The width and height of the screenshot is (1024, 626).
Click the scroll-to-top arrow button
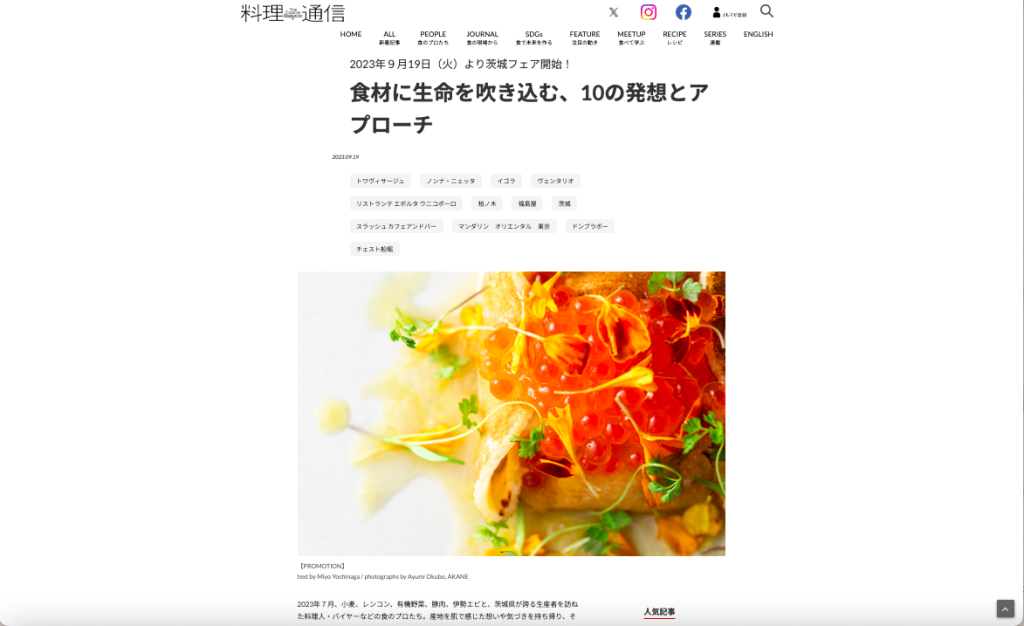tap(1005, 608)
